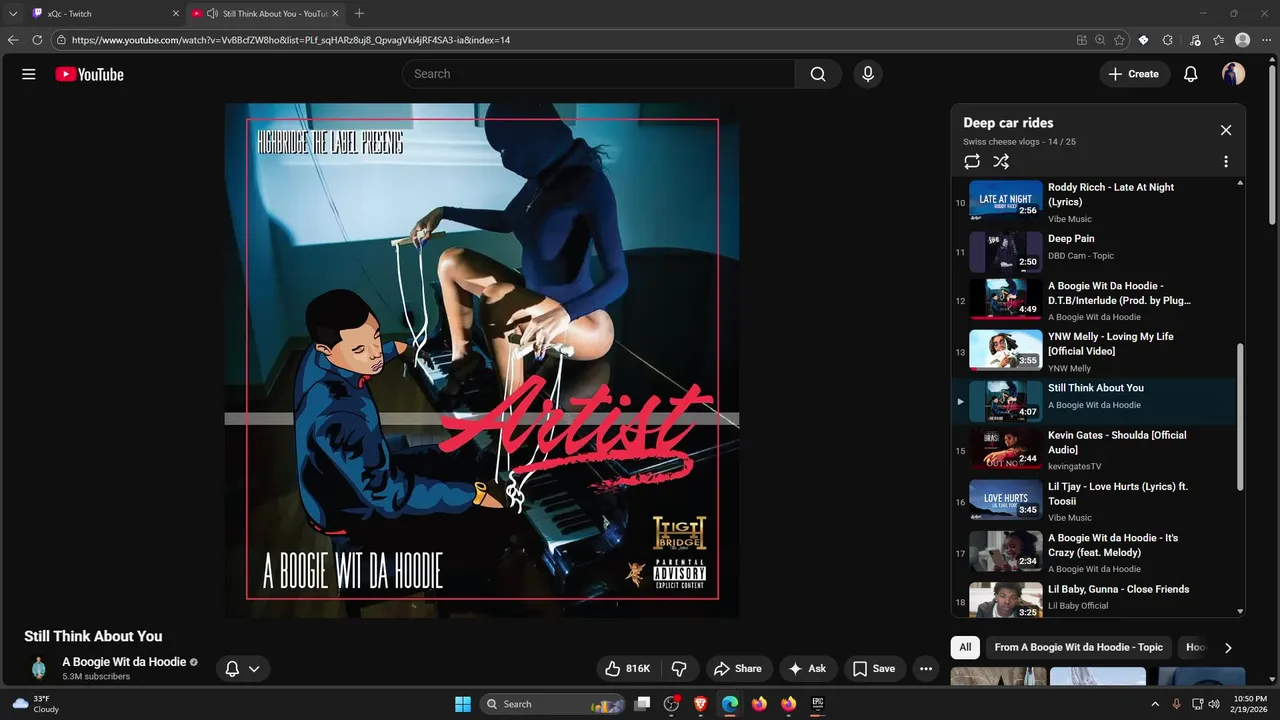Open the weather widget showing 33°F
Image resolution: width=1280 pixels, height=720 pixels.
pyautogui.click(x=36, y=704)
